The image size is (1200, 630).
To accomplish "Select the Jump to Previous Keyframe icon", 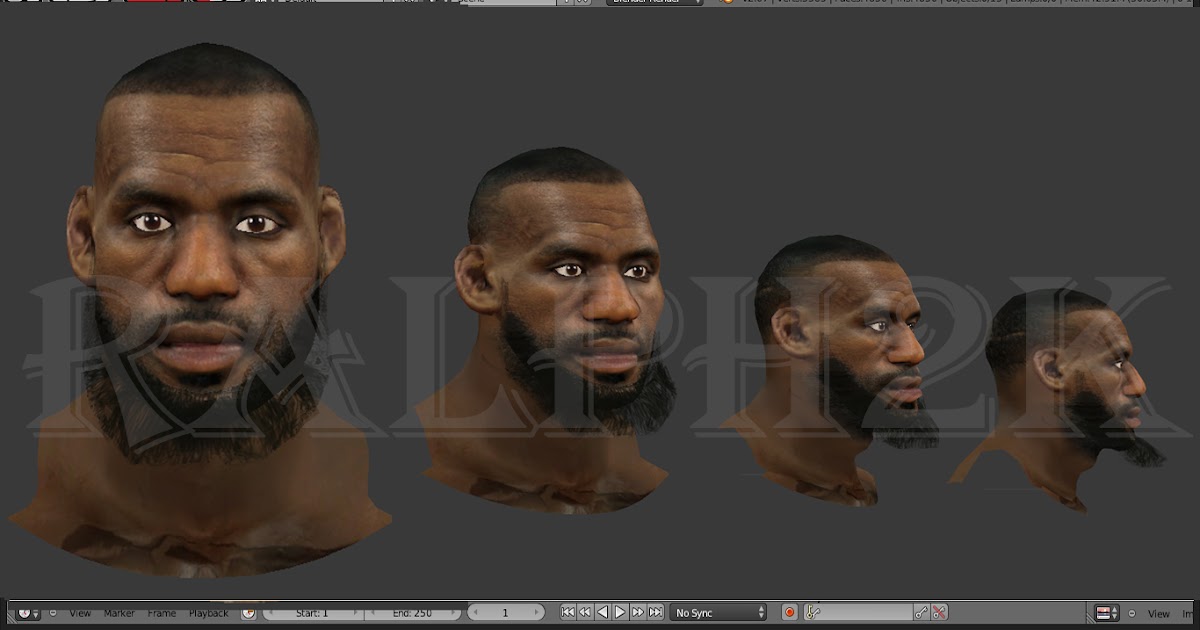I will (585, 613).
